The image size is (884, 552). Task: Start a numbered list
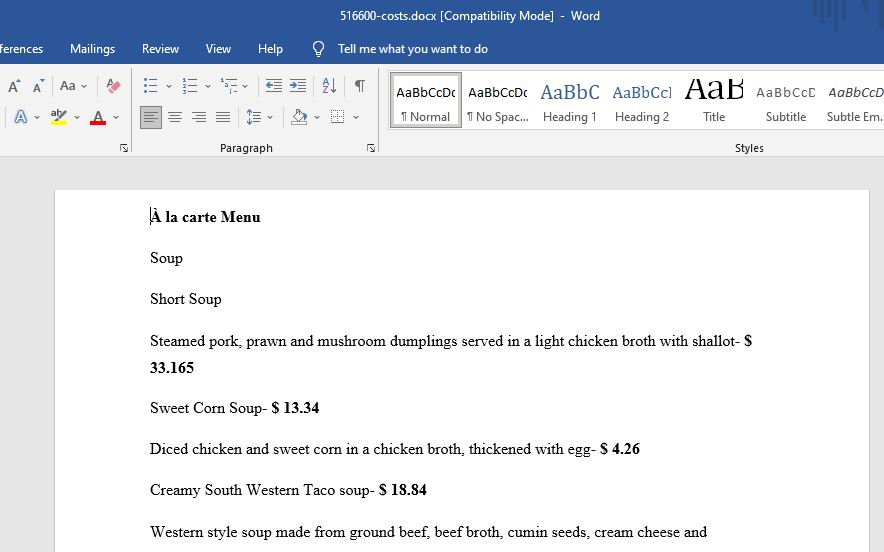click(x=189, y=86)
